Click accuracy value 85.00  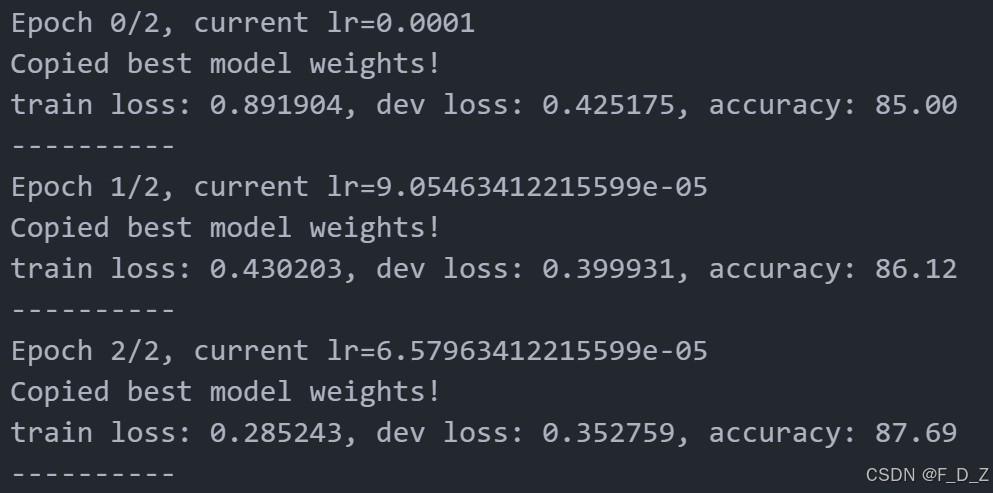(916, 105)
